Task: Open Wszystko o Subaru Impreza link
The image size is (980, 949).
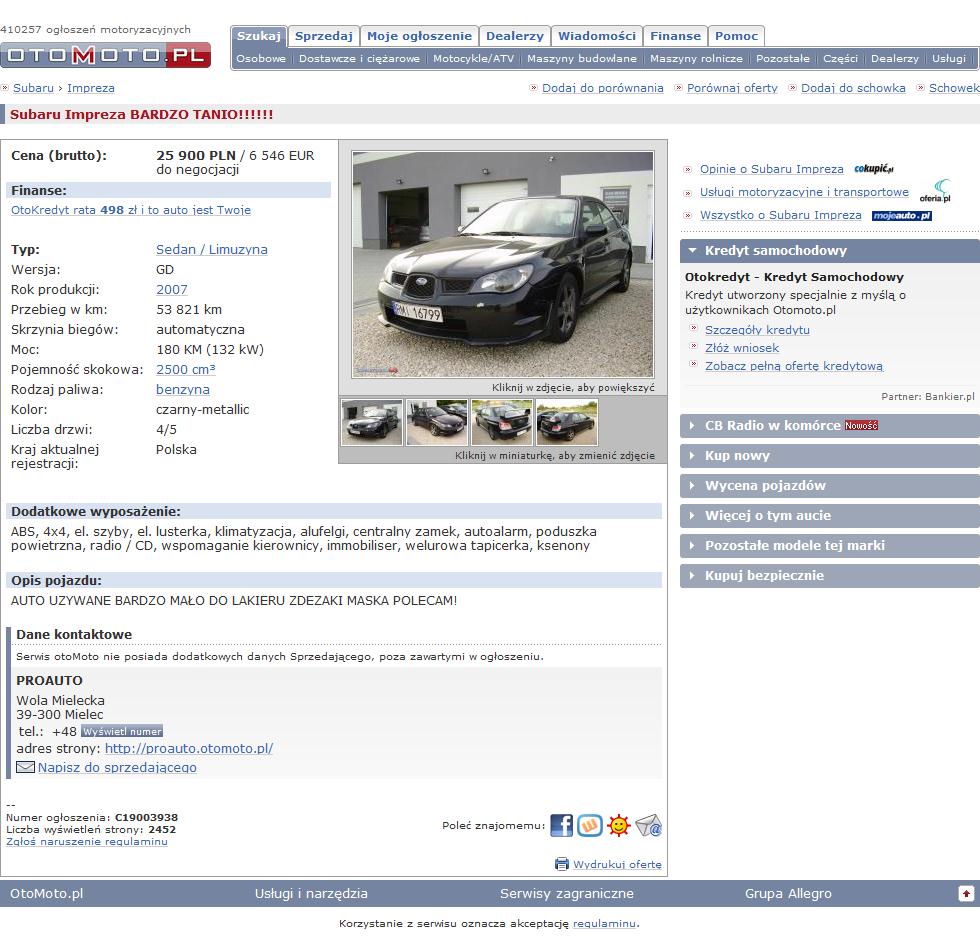Action: (x=781, y=215)
